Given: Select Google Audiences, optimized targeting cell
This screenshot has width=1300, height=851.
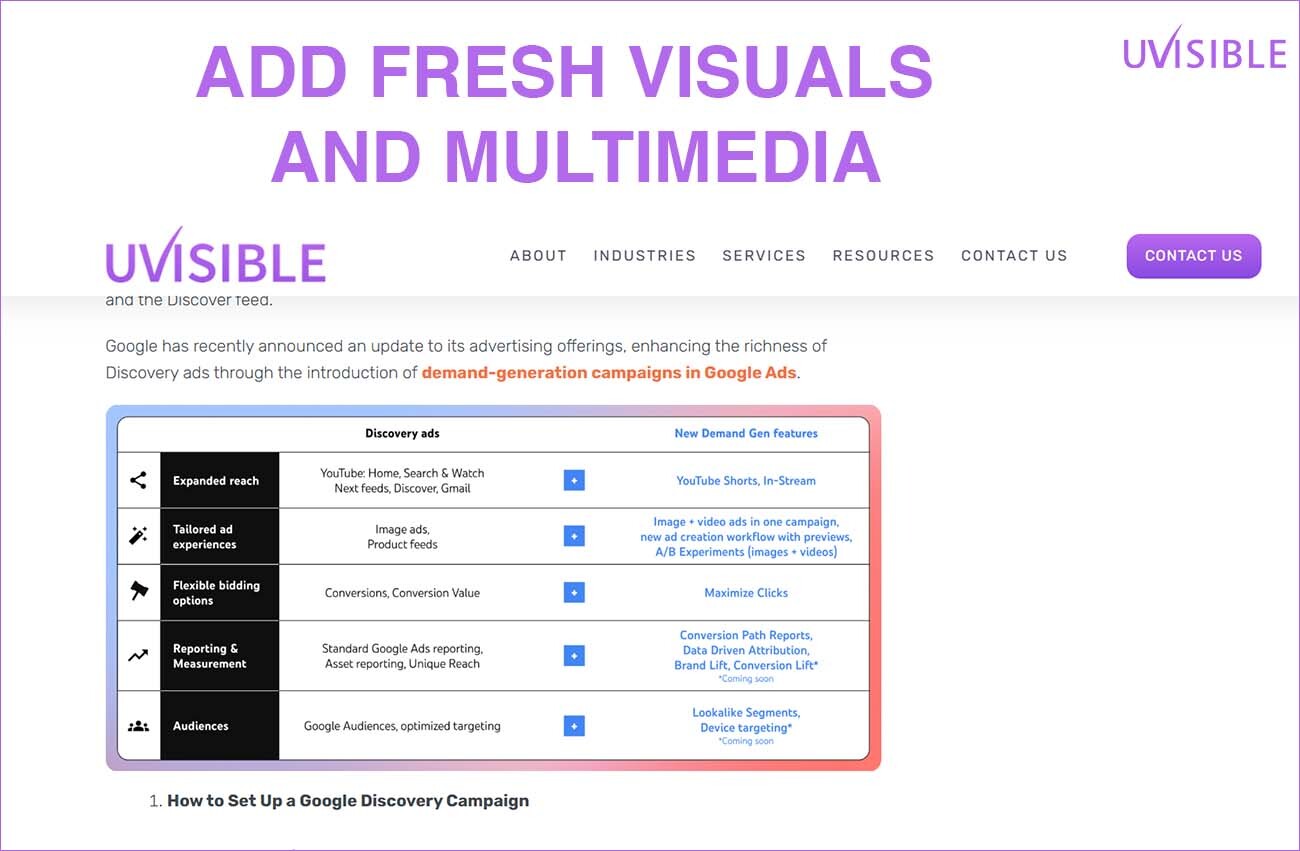Looking at the screenshot, I should (x=402, y=726).
